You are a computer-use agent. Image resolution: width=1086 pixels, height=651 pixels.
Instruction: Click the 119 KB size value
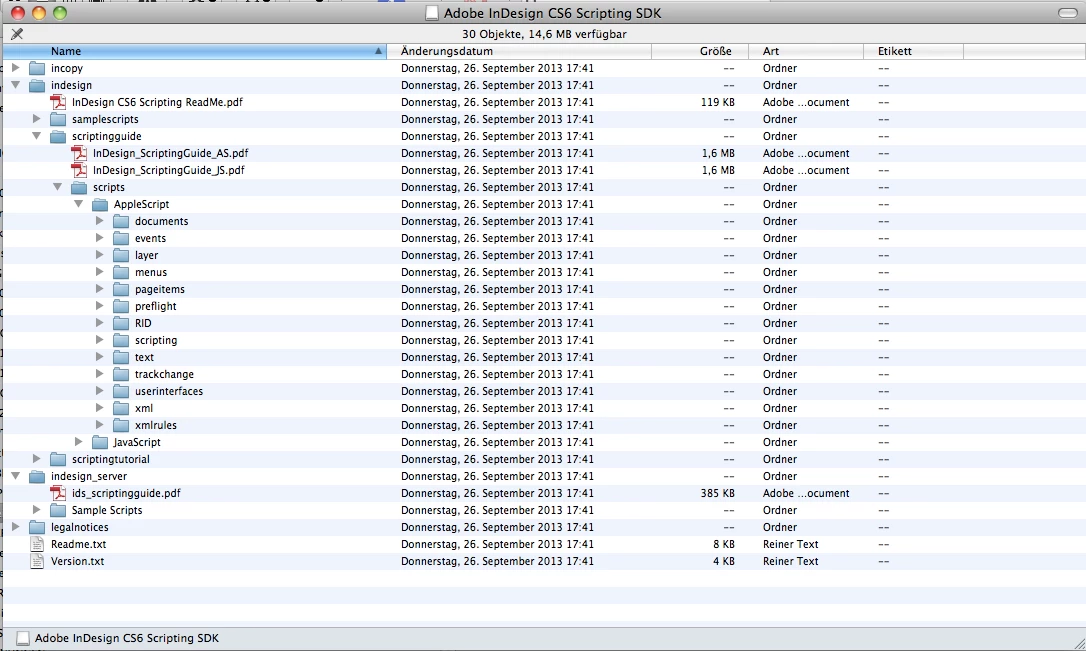point(718,102)
